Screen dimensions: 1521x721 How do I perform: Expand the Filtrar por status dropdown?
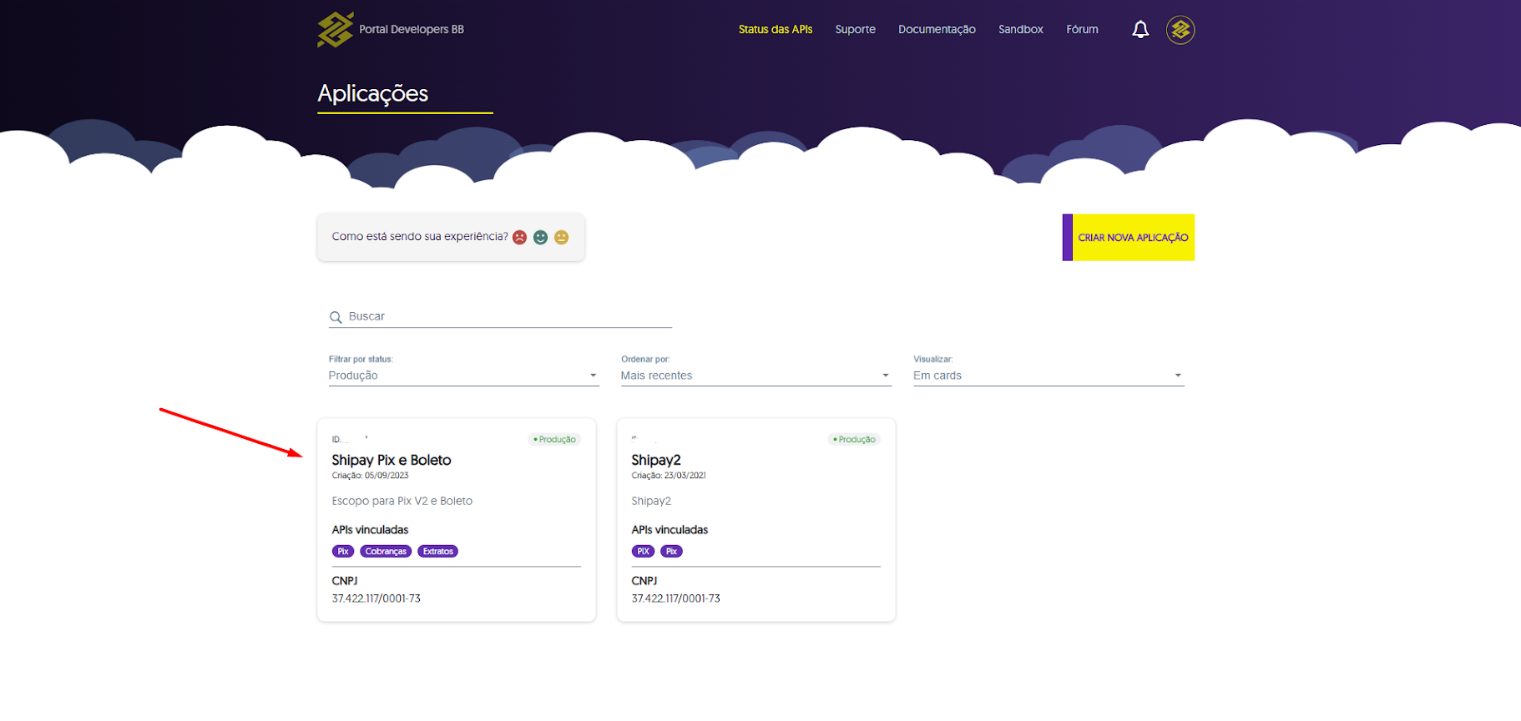464,376
